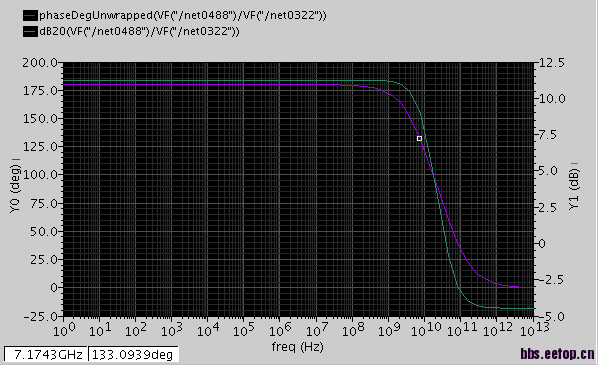Click the 133.0939deg phase readout field
The width and height of the screenshot is (598, 365).
click(x=133, y=354)
